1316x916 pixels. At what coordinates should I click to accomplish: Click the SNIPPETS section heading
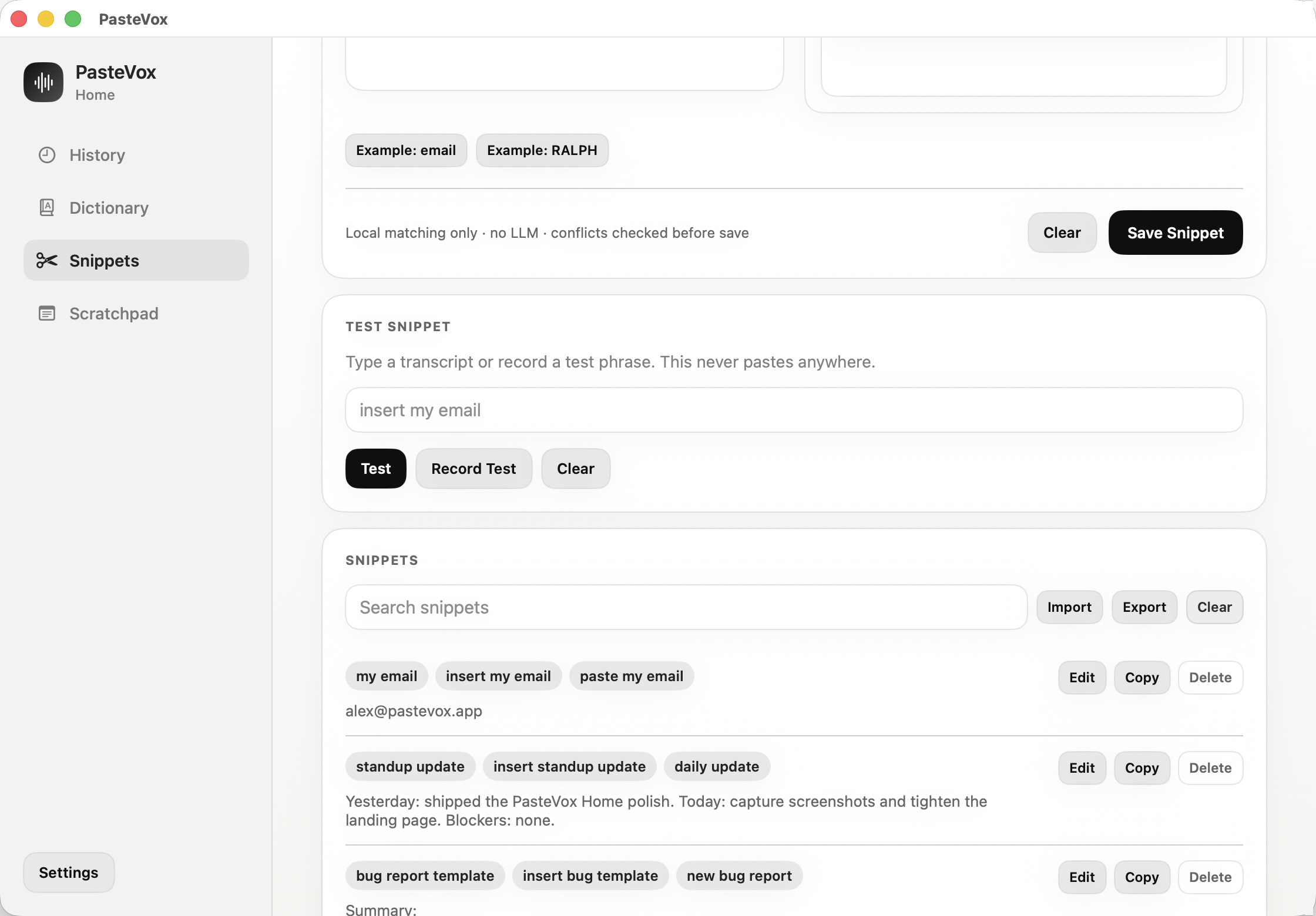coord(382,560)
